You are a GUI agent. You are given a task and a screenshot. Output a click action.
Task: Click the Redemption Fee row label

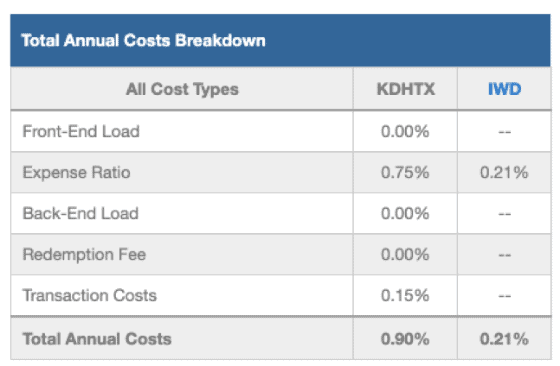tap(84, 254)
